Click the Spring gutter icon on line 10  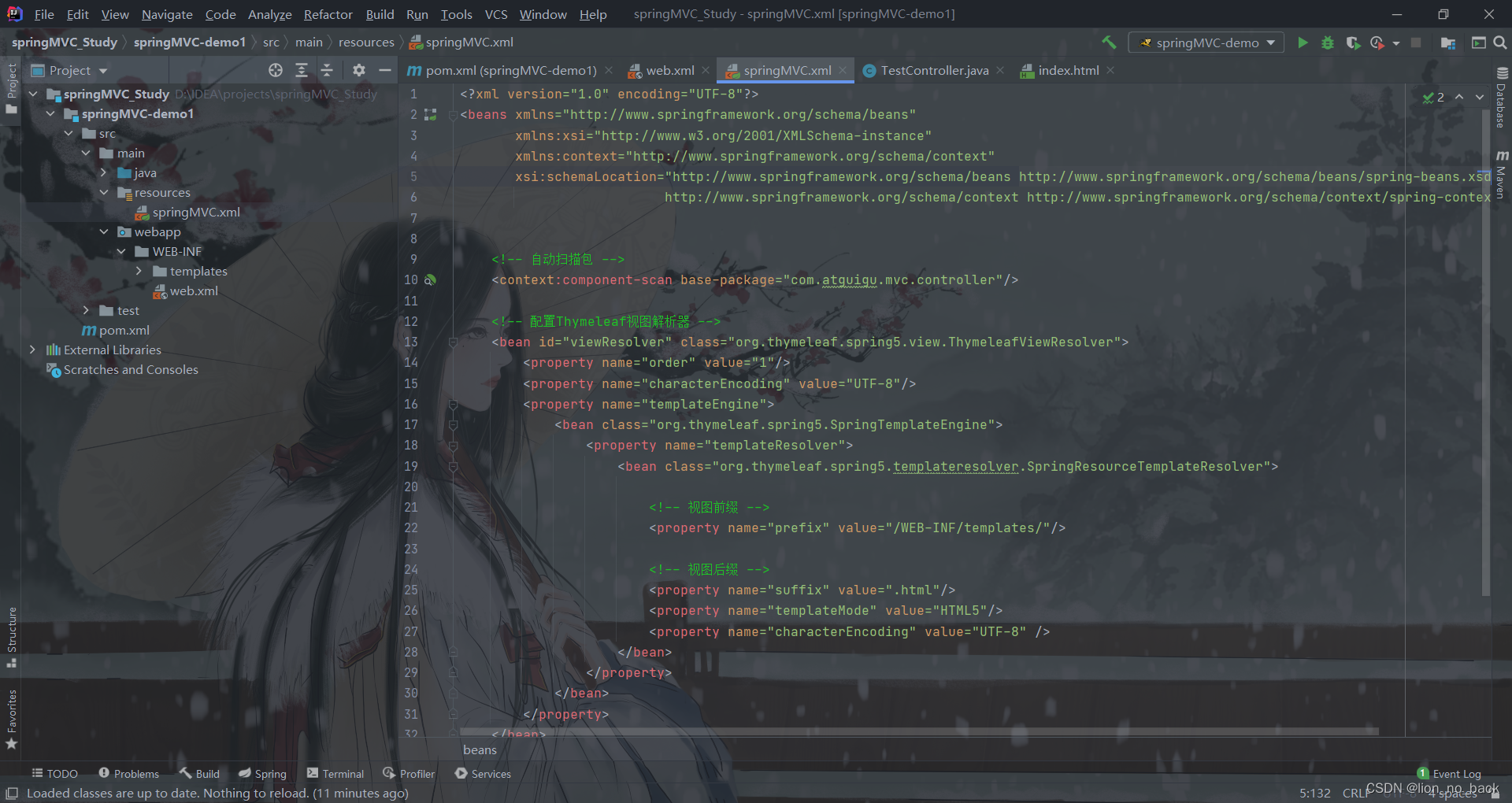[430, 279]
